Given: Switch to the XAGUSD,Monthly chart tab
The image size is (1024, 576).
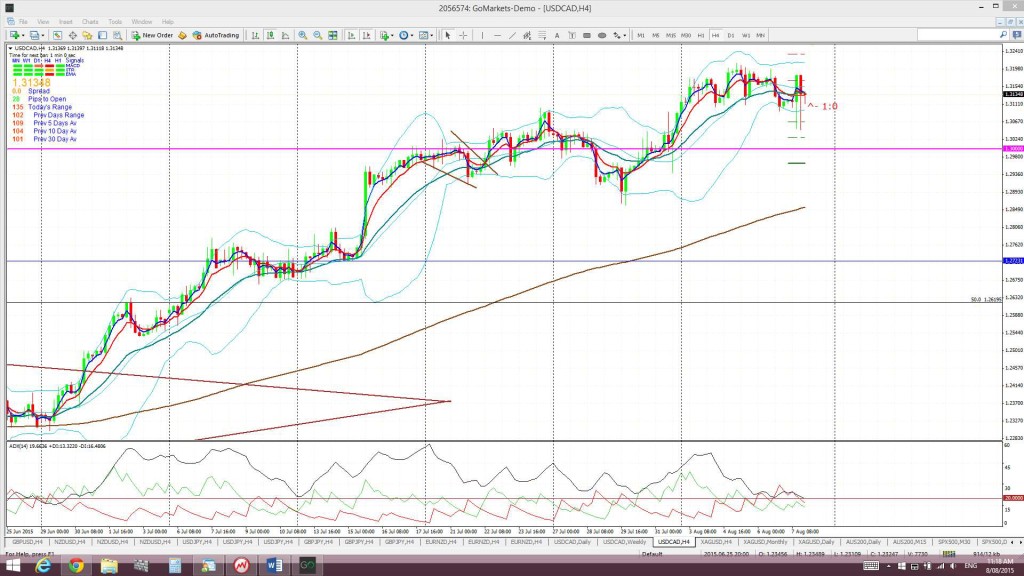Looking at the screenshot, I should [765, 542].
